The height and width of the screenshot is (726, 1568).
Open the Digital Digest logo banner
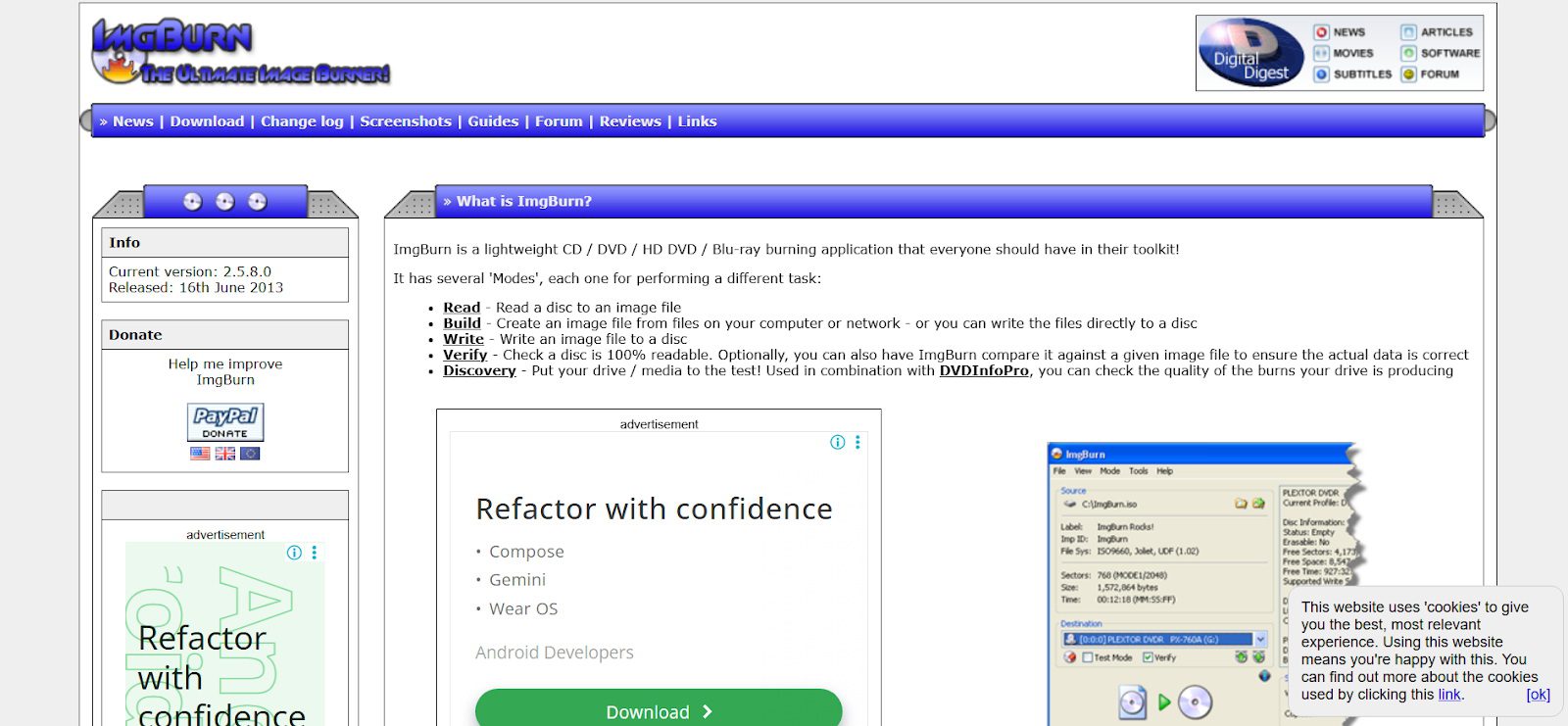tap(1250, 54)
